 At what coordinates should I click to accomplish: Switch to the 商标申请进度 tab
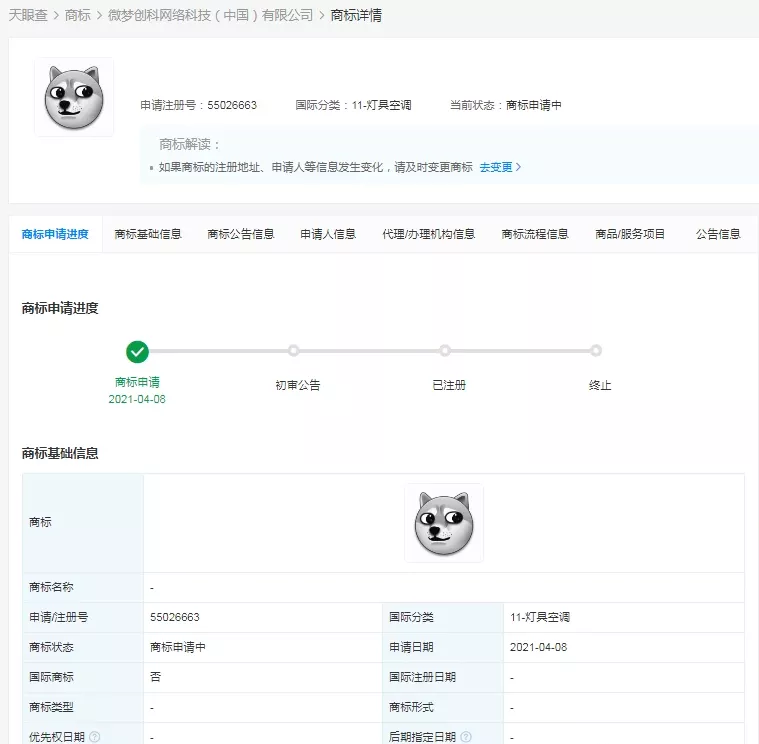(55, 234)
